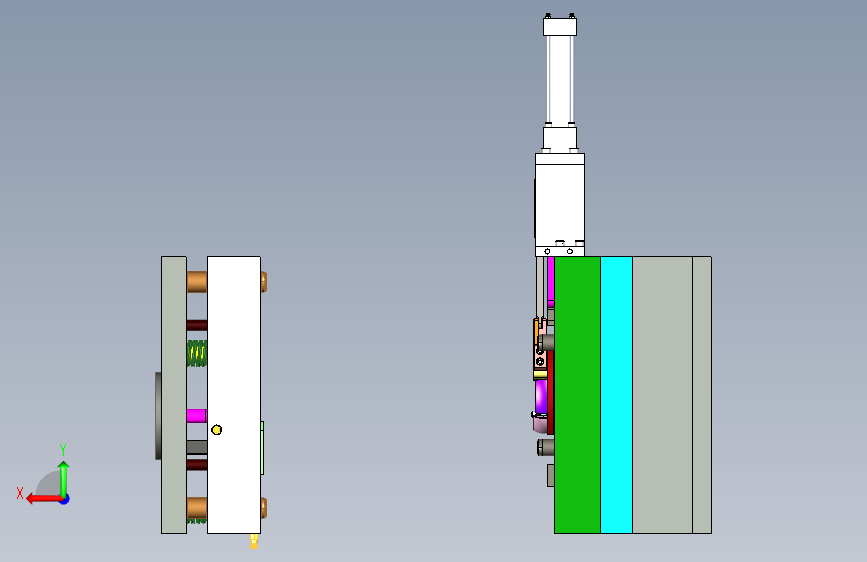Select the yellow circle on the white block
Screen dimensions: 867x562
pyautogui.click(x=217, y=430)
